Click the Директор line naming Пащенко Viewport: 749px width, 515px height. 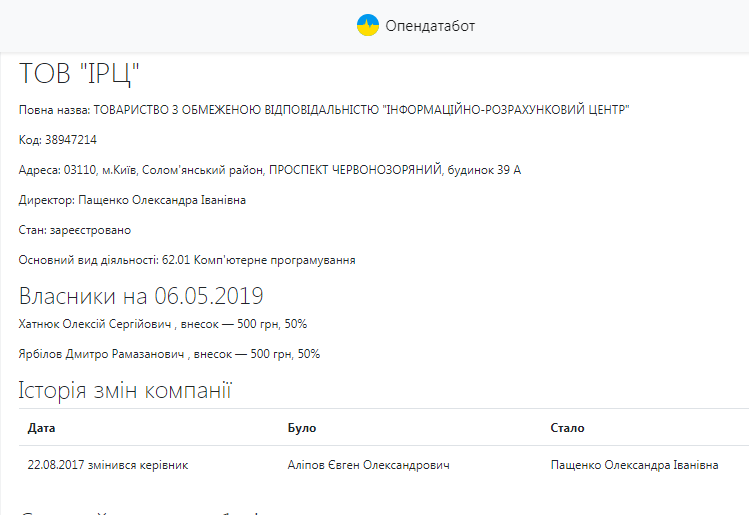point(132,200)
